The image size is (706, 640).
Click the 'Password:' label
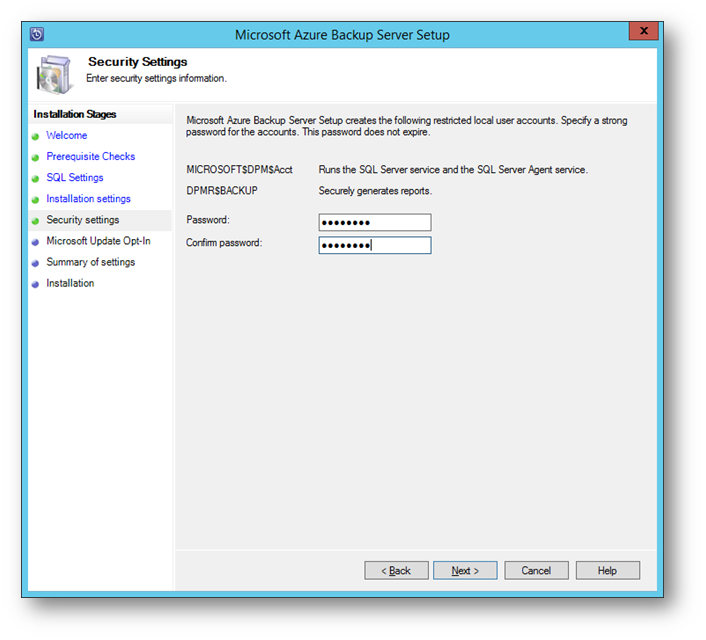point(208,220)
